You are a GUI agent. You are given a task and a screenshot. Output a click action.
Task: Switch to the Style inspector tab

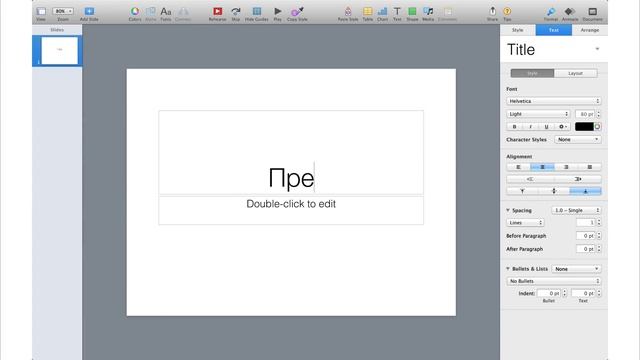[x=518, y=30]
